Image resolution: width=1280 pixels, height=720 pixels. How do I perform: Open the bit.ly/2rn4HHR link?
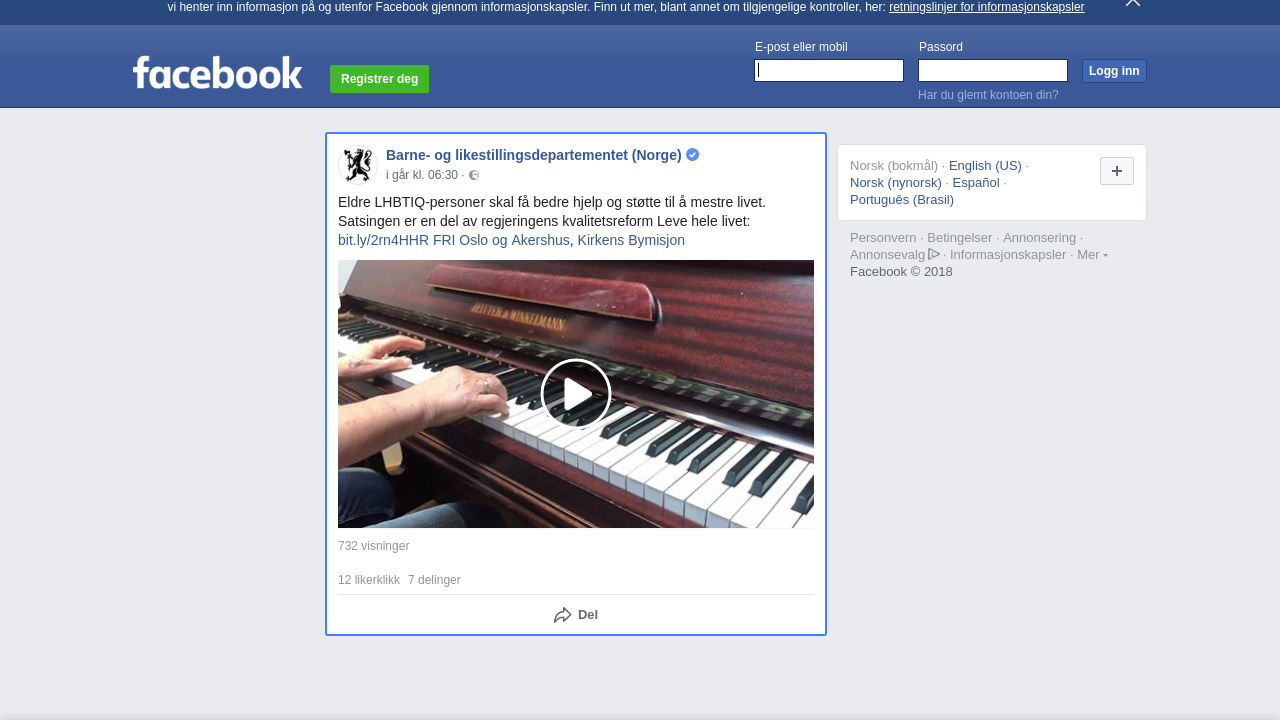383,240
